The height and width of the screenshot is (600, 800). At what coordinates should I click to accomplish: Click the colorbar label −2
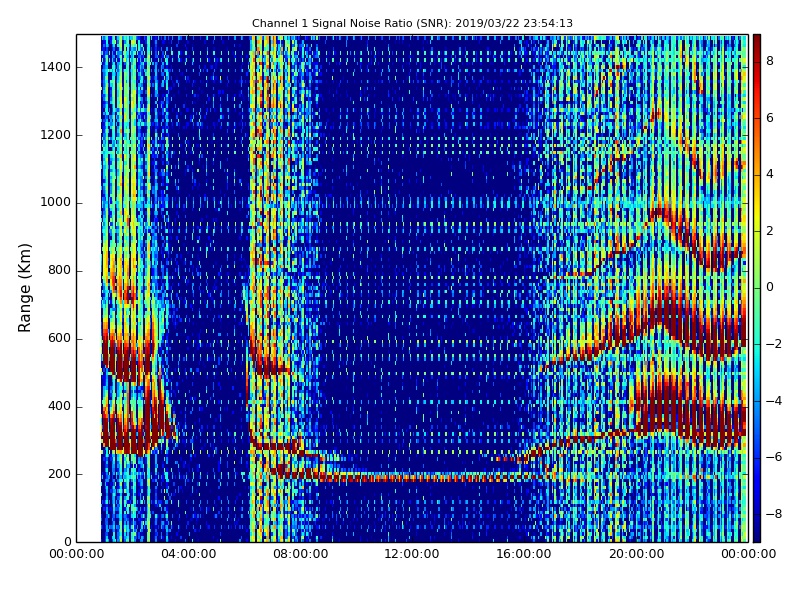coord(774,344)
